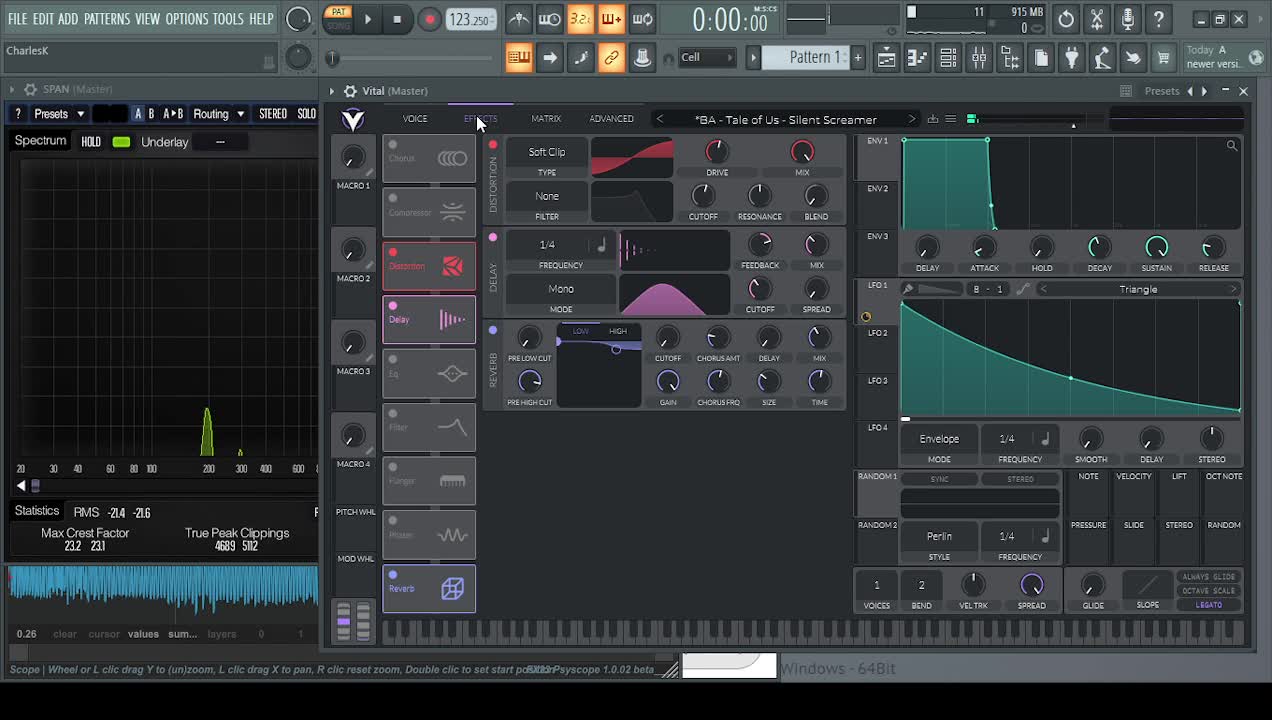Screen dimensions: 1272x720
Task: Open distortion filter None selector
Action: pyautogui.click(x=547, y=196)
